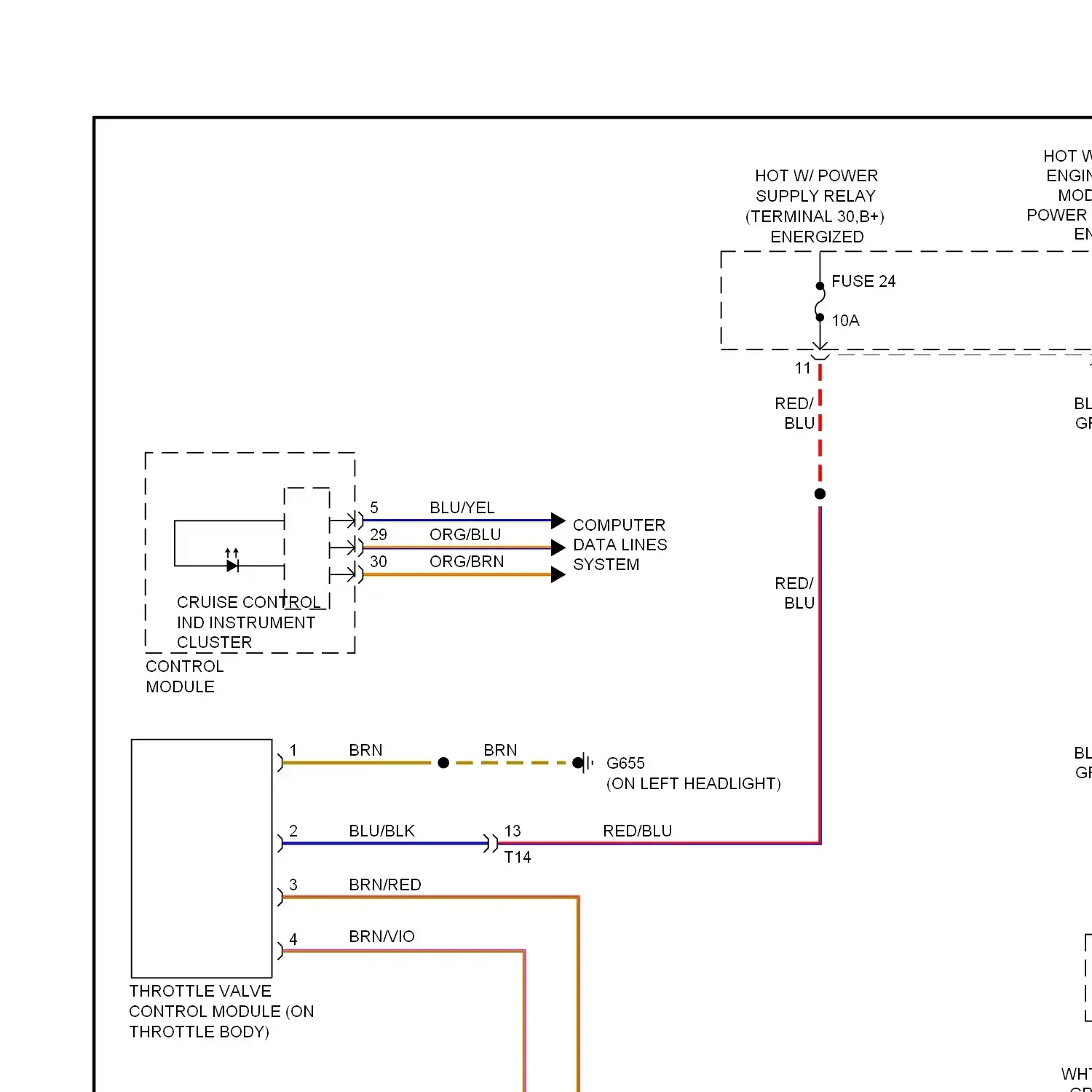Click the THROTTLE VALVE CONTROL MODULE caption
This screenshot has width=1092, height=1092.
click(x=221, y=1011)
